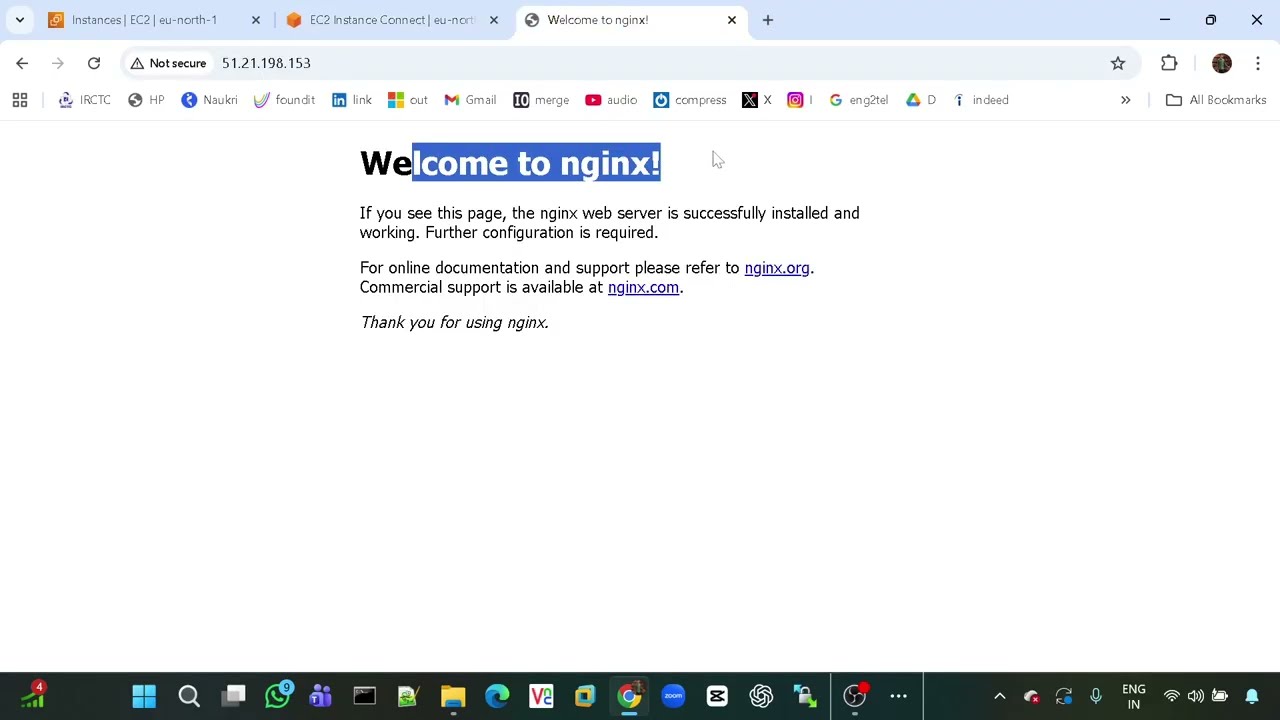View the Not secure site information
The image size is (1280, 720).
168,63
